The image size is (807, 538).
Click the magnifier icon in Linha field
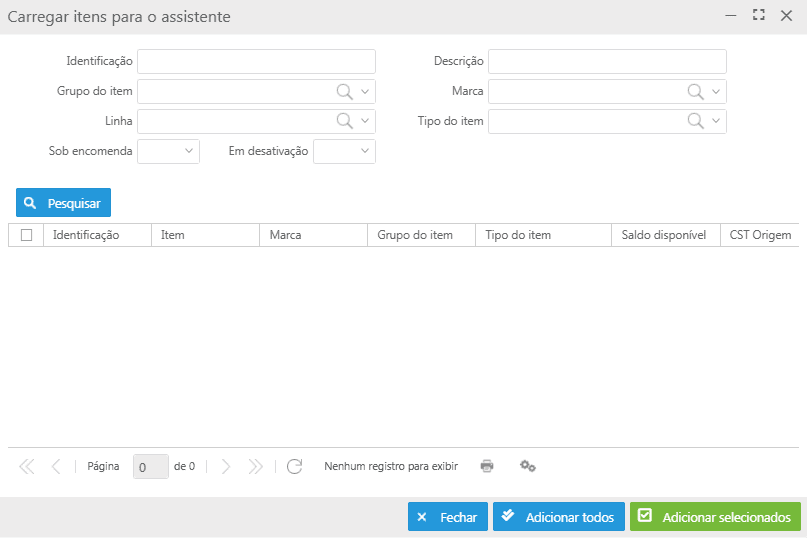[344, 121]
